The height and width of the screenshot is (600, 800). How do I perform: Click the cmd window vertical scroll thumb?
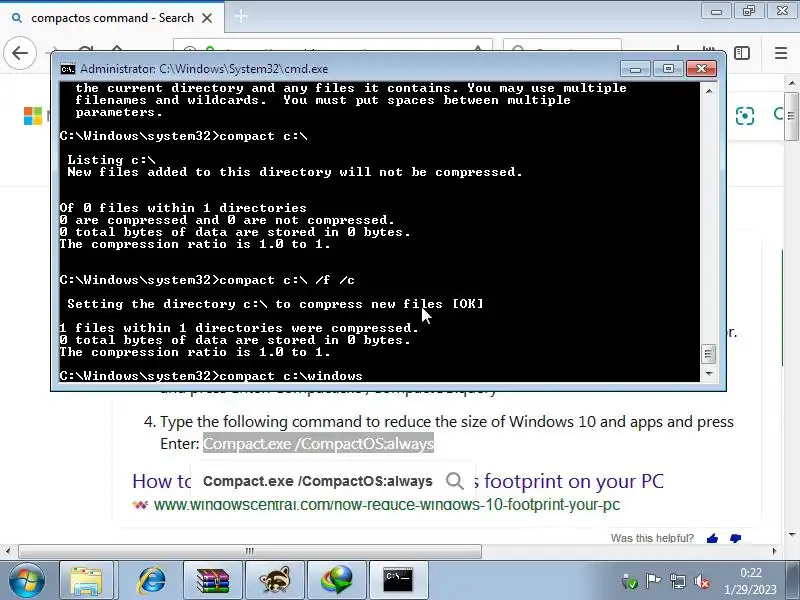[x=709, y=354]
